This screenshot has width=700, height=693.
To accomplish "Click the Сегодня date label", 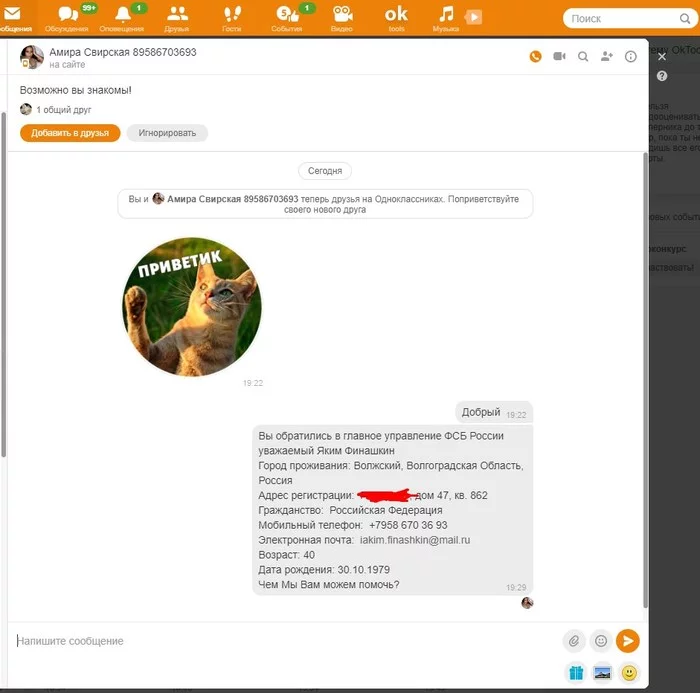I will 325,171.
